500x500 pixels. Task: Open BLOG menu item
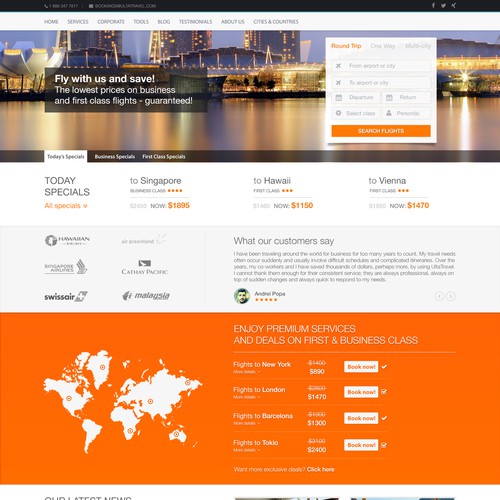(x=164, y=22)
